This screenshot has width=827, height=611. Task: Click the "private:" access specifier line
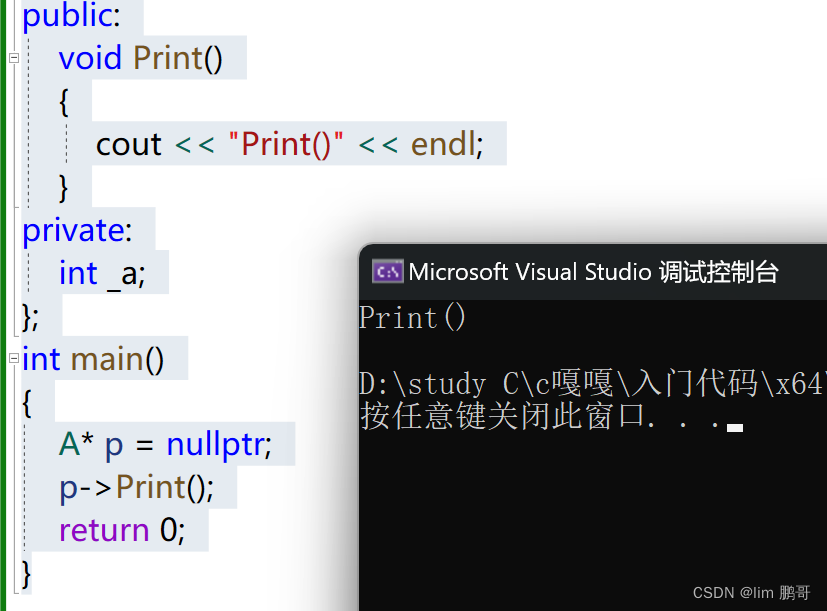point(77,231)
